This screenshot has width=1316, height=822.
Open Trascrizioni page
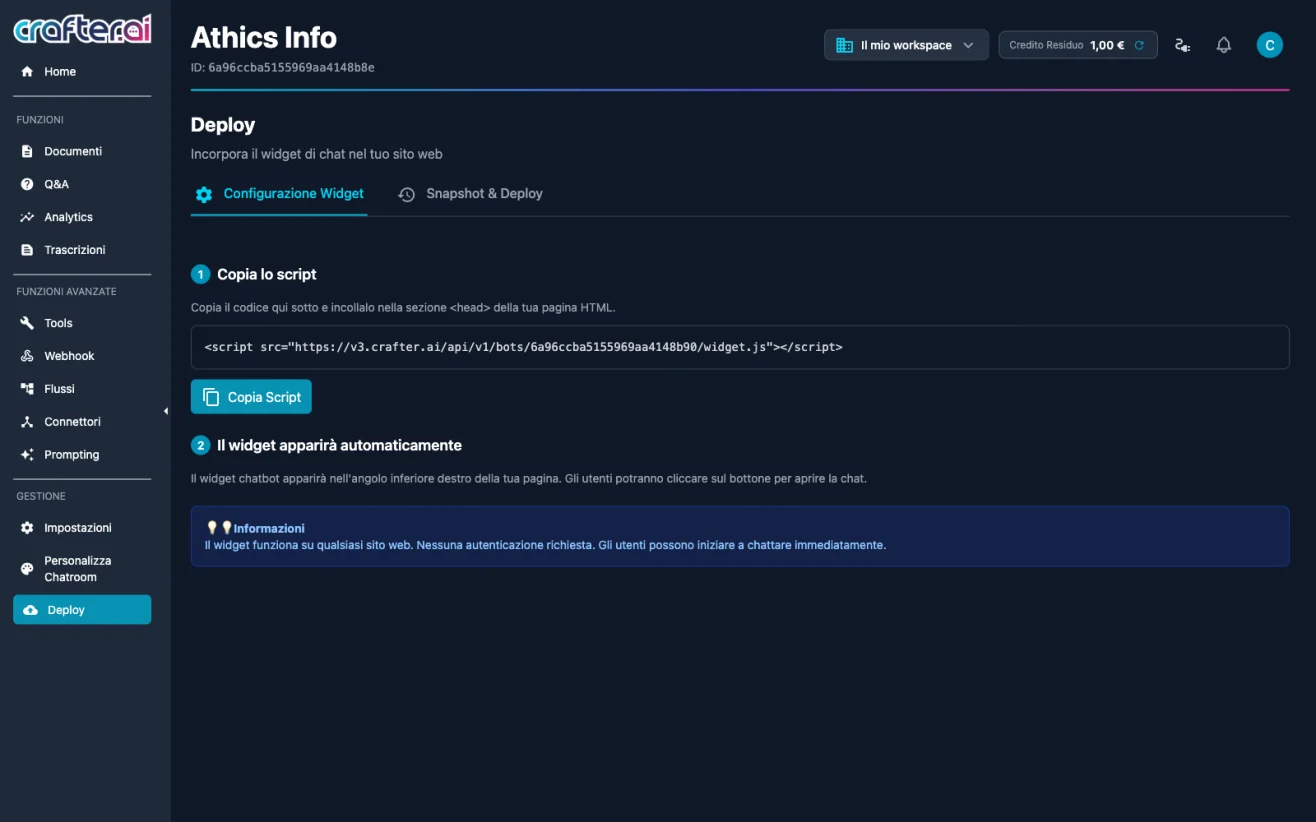[x=82, y=250]
